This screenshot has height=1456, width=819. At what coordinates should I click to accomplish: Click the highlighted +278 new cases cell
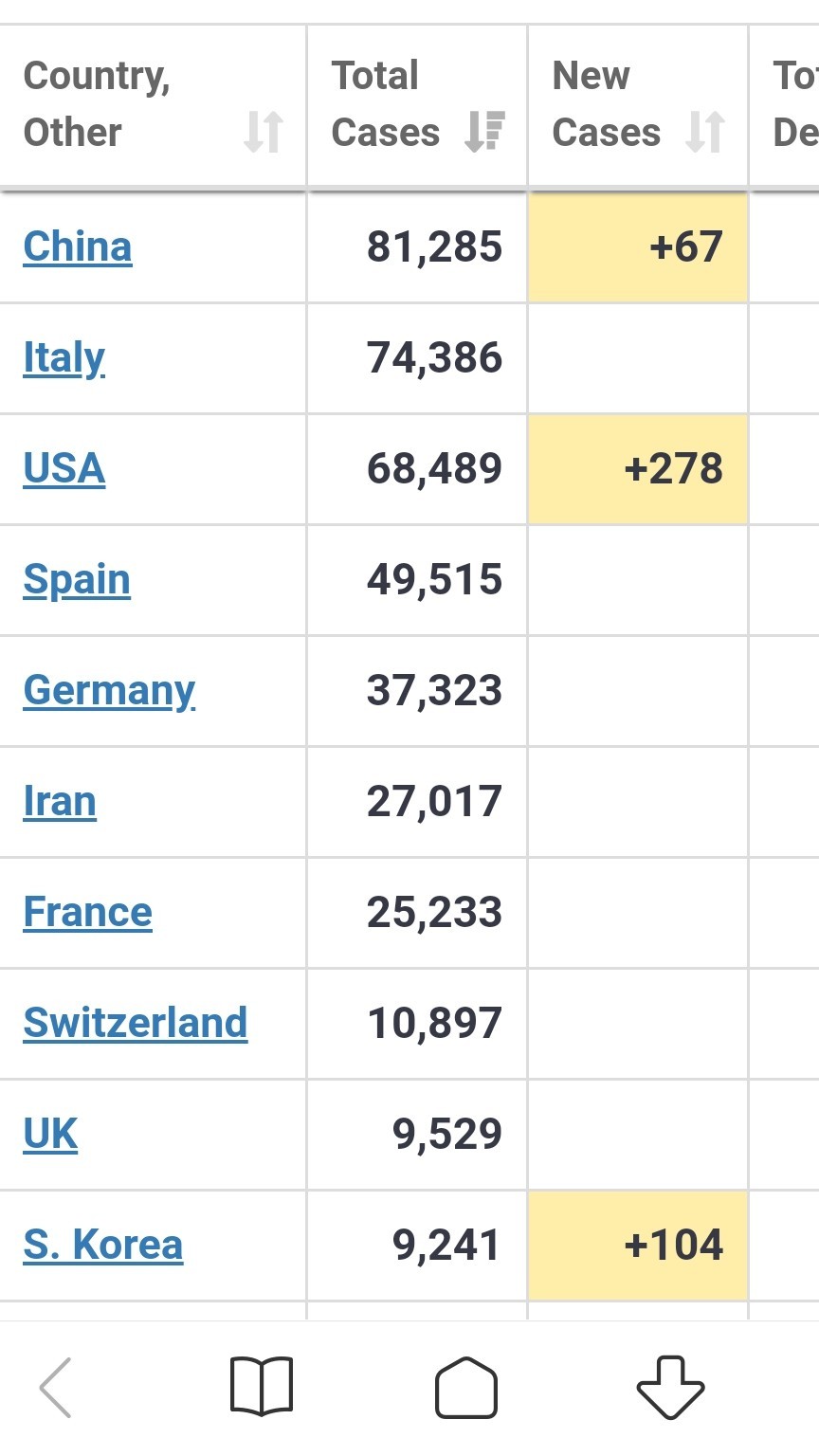tap(638, 468)
